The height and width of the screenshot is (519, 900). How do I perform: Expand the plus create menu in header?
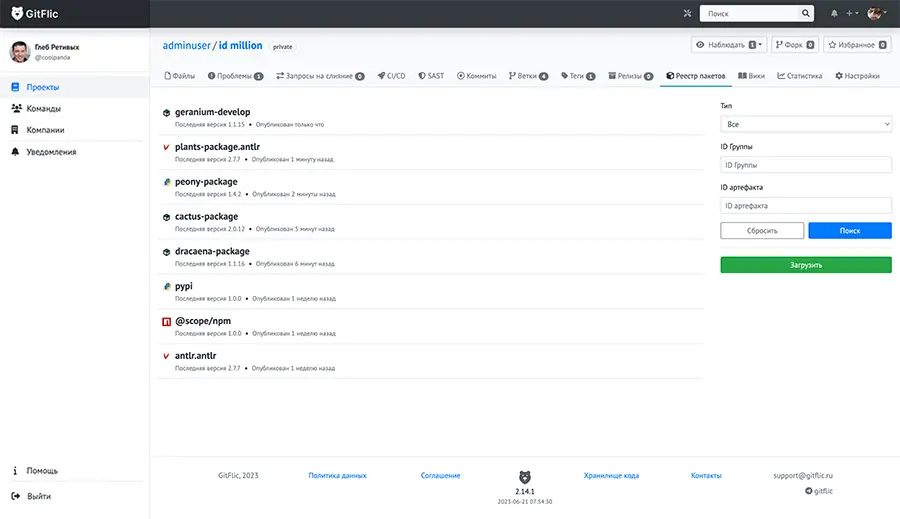coord(852,13)
